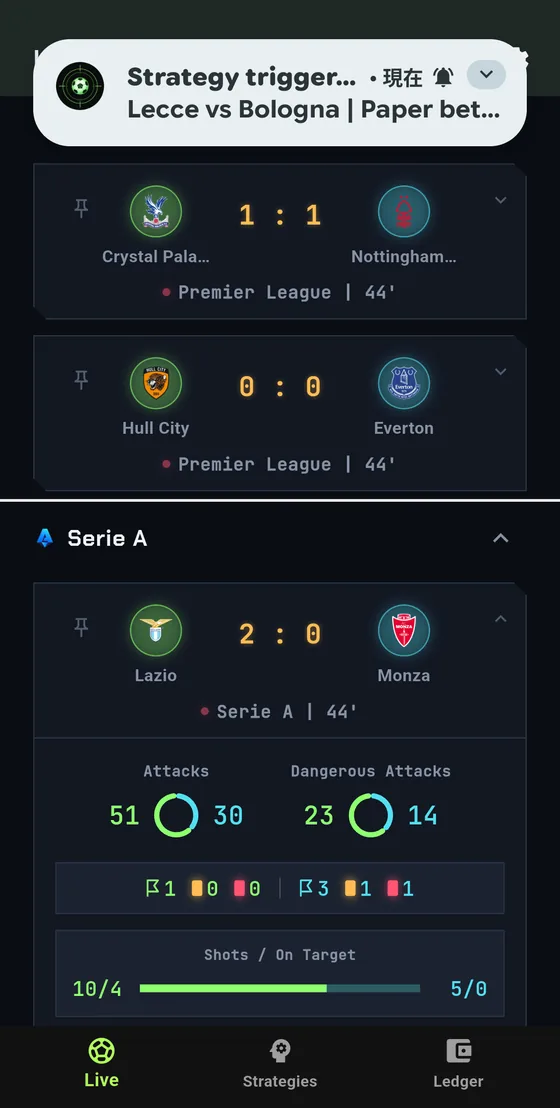Tap the Nottingham Forest team logo
This screenshot has width=560, height=1108.
404,211
